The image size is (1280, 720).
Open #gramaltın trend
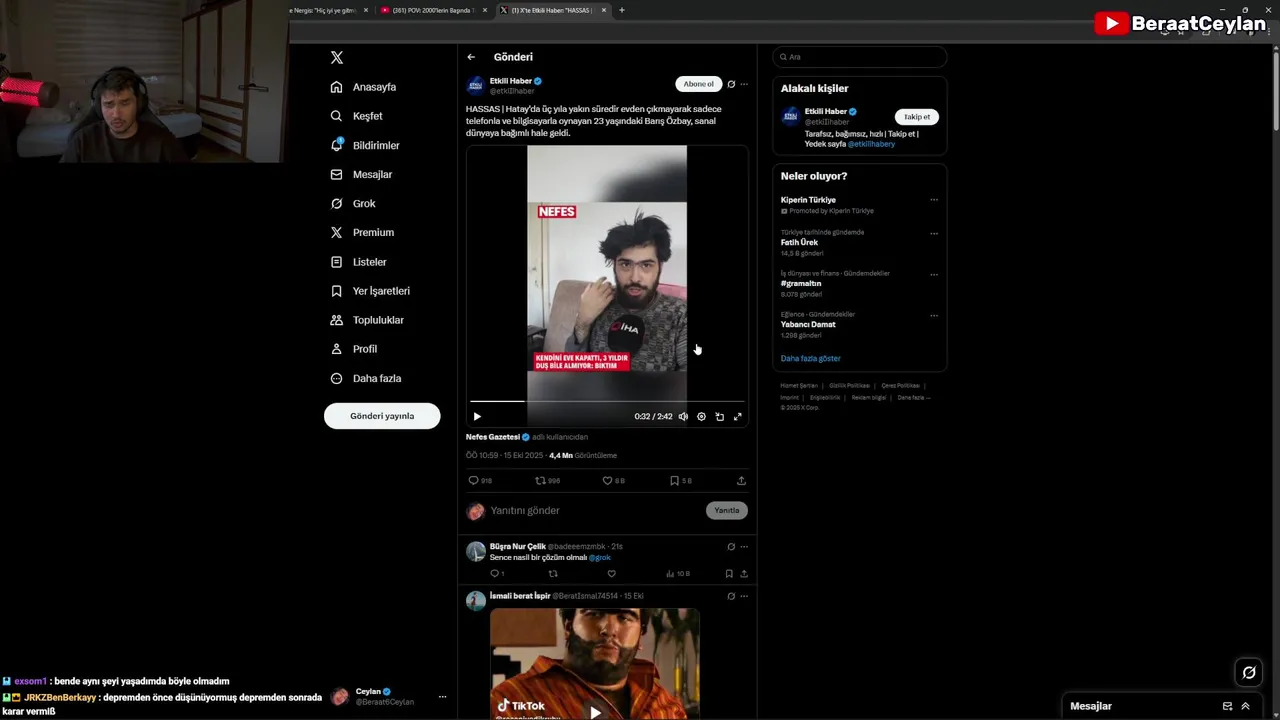point(801,283)
